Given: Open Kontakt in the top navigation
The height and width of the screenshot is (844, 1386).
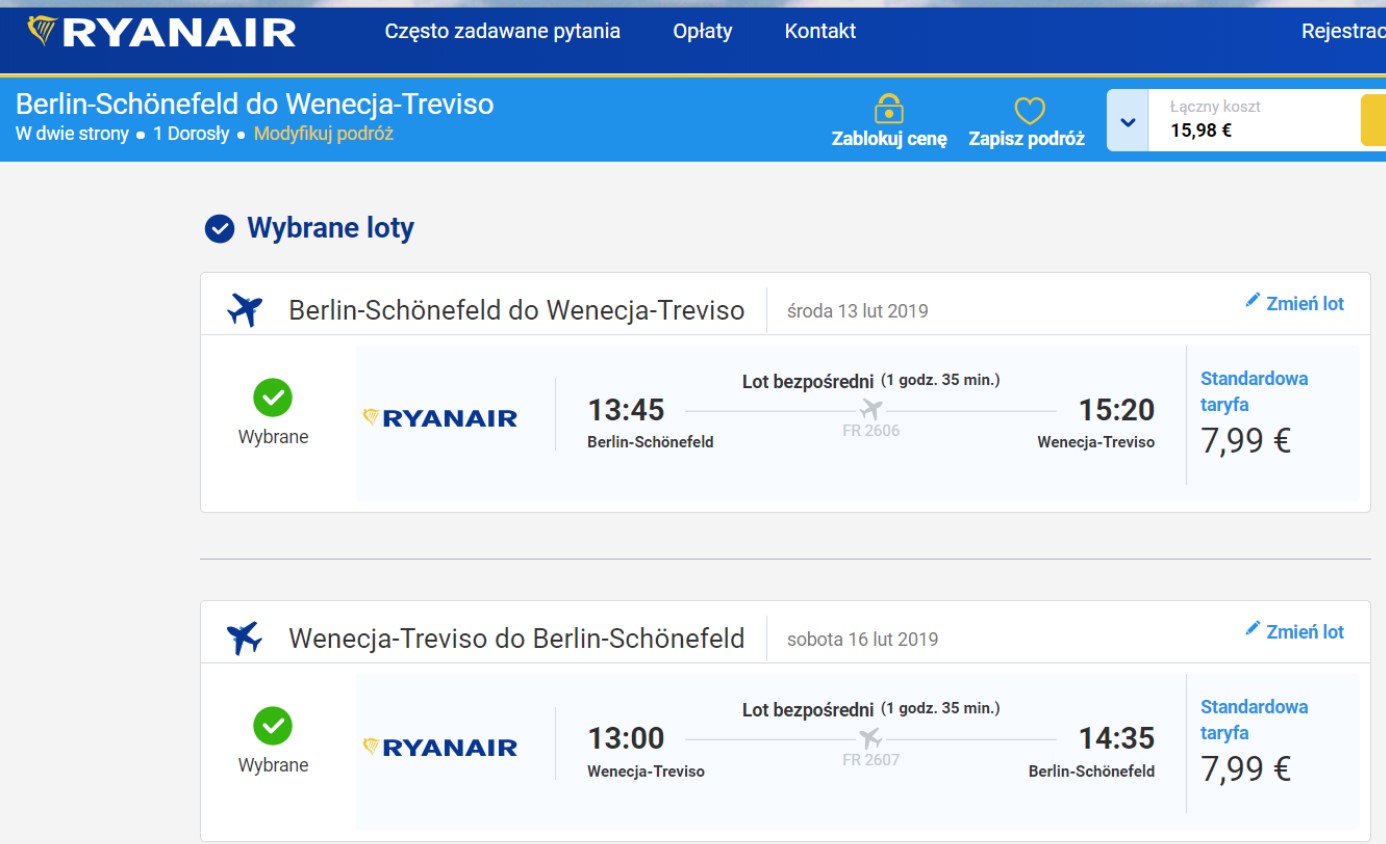Looking at the screenshot, I should pyautogui.click(x=820, y=31).
